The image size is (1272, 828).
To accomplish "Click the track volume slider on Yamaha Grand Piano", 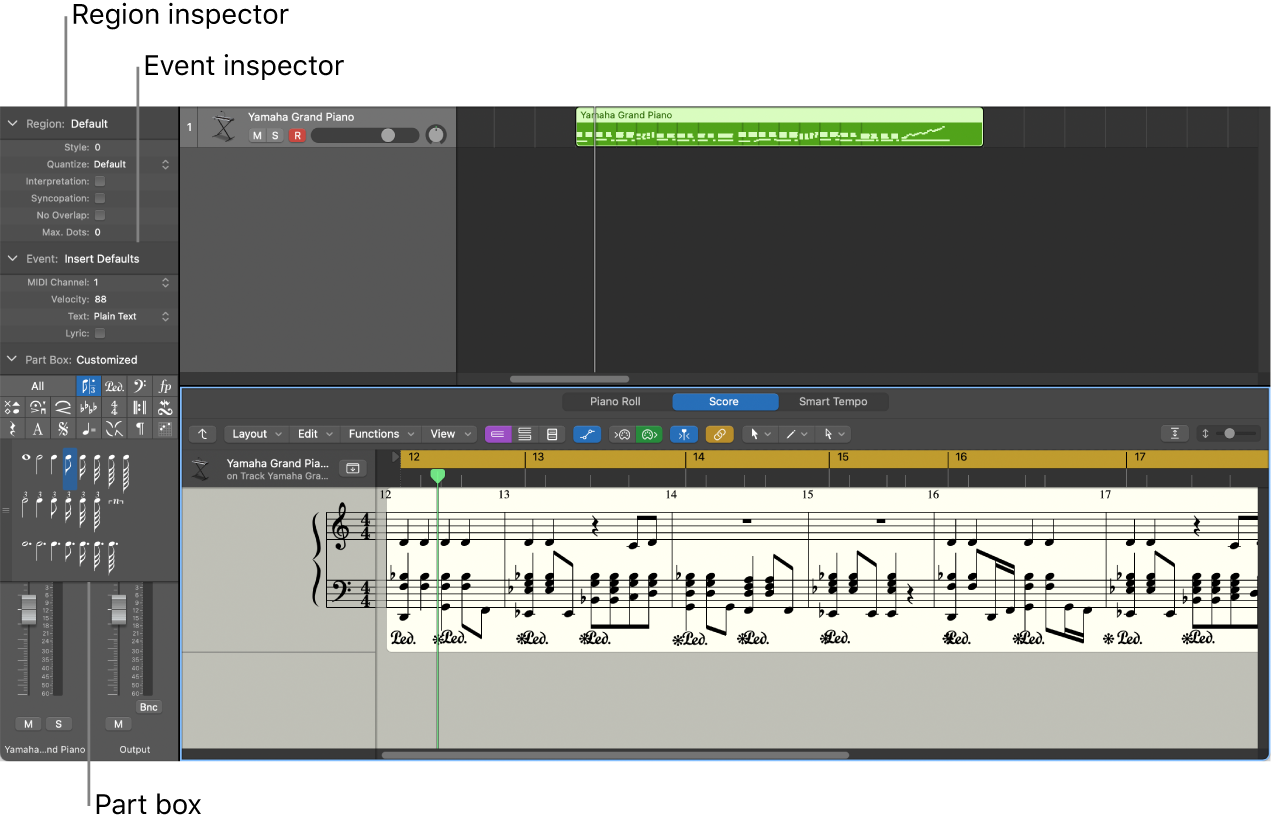I will pyautogui.click(x=365, y=135).
